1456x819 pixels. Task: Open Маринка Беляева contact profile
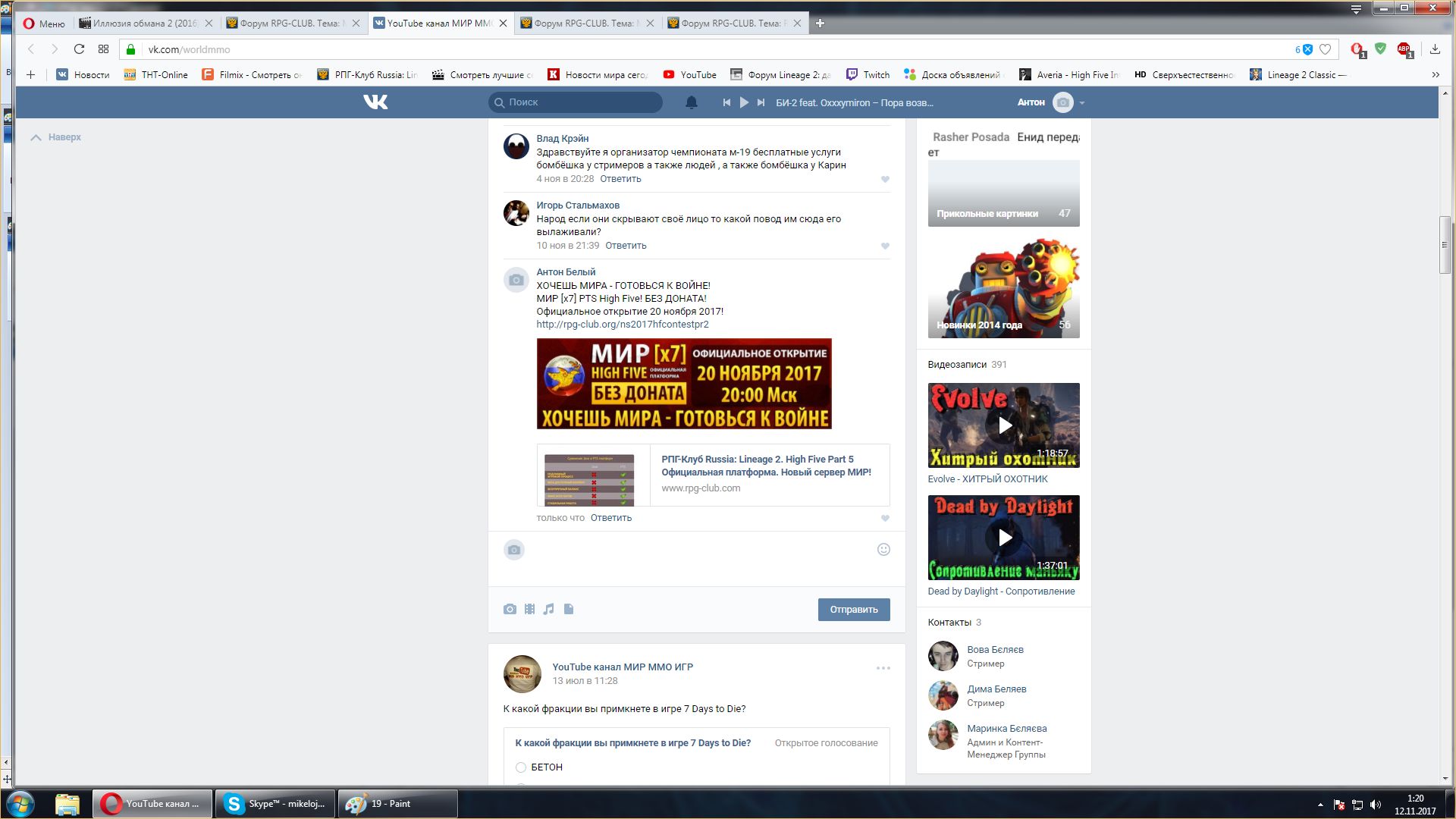point(1007,729)
